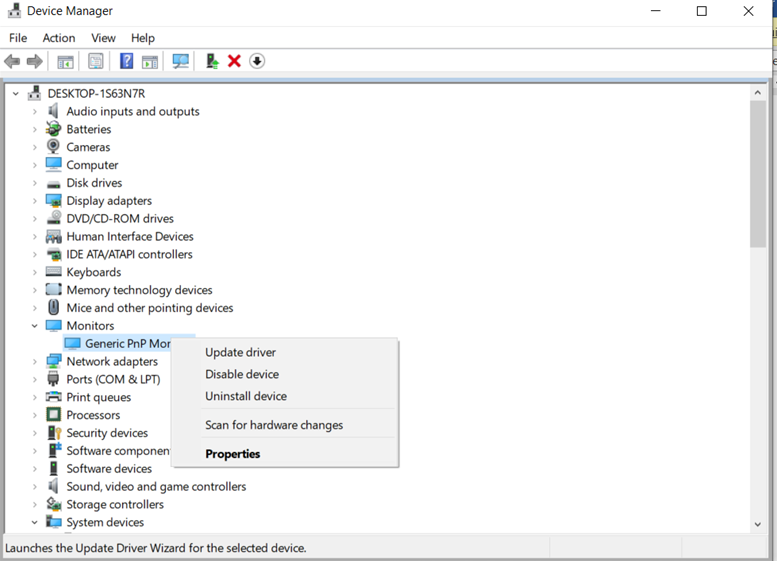
Task: Expand Memory technology devices chevron
Action: (34, 290)
